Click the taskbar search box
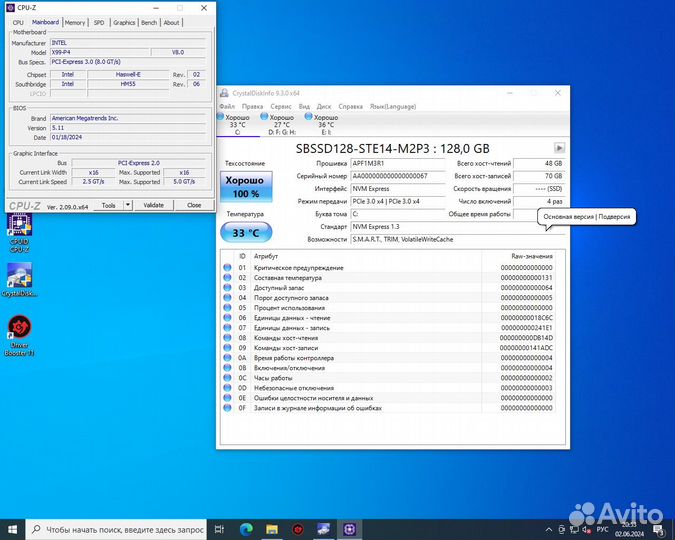The image size is (675, 540). [116, 529]
